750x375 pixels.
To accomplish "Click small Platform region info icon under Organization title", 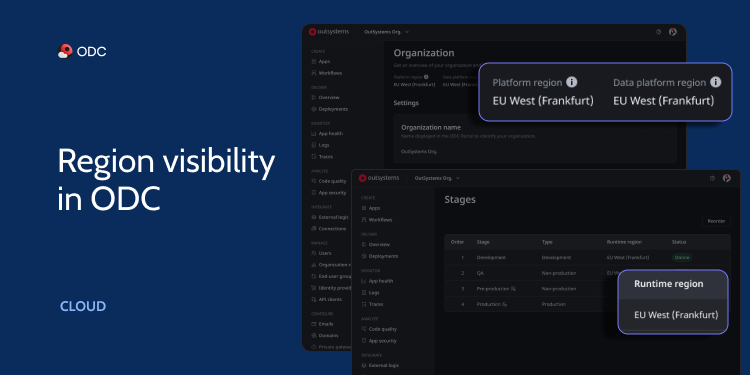I will (426, 77).
